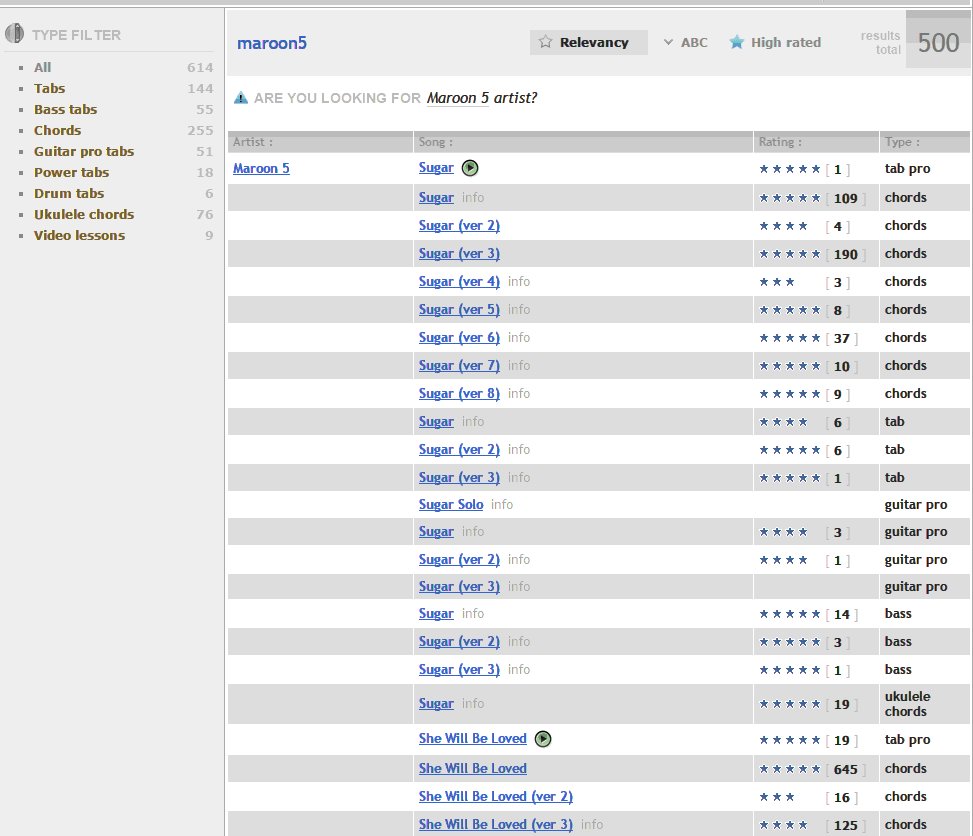This screenshot has width=973, height=836.
Task: Play the Sugar tab pro song
Action: tap(470, 168)
